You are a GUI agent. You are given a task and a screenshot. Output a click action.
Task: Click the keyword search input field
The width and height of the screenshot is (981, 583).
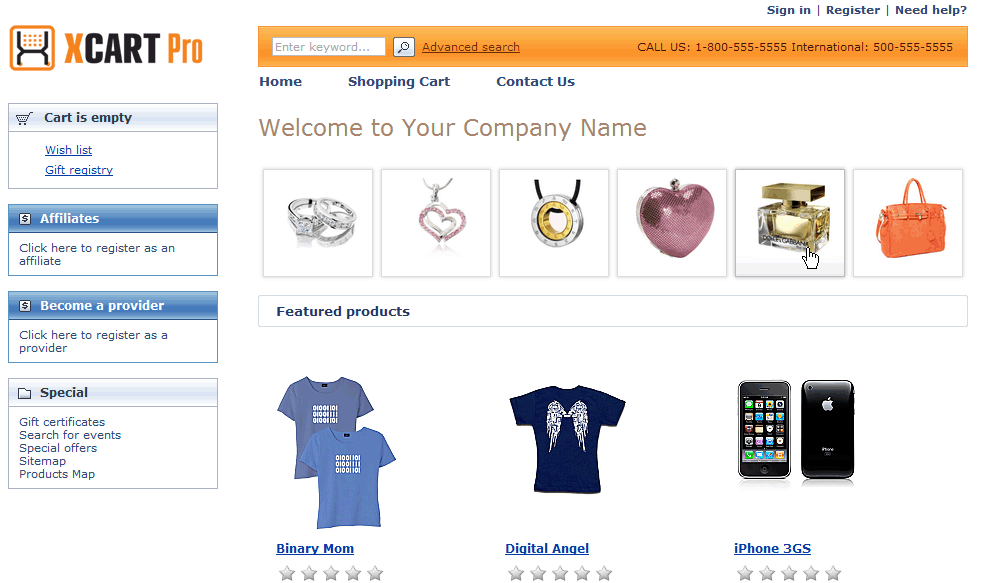[x=328, y=47]
